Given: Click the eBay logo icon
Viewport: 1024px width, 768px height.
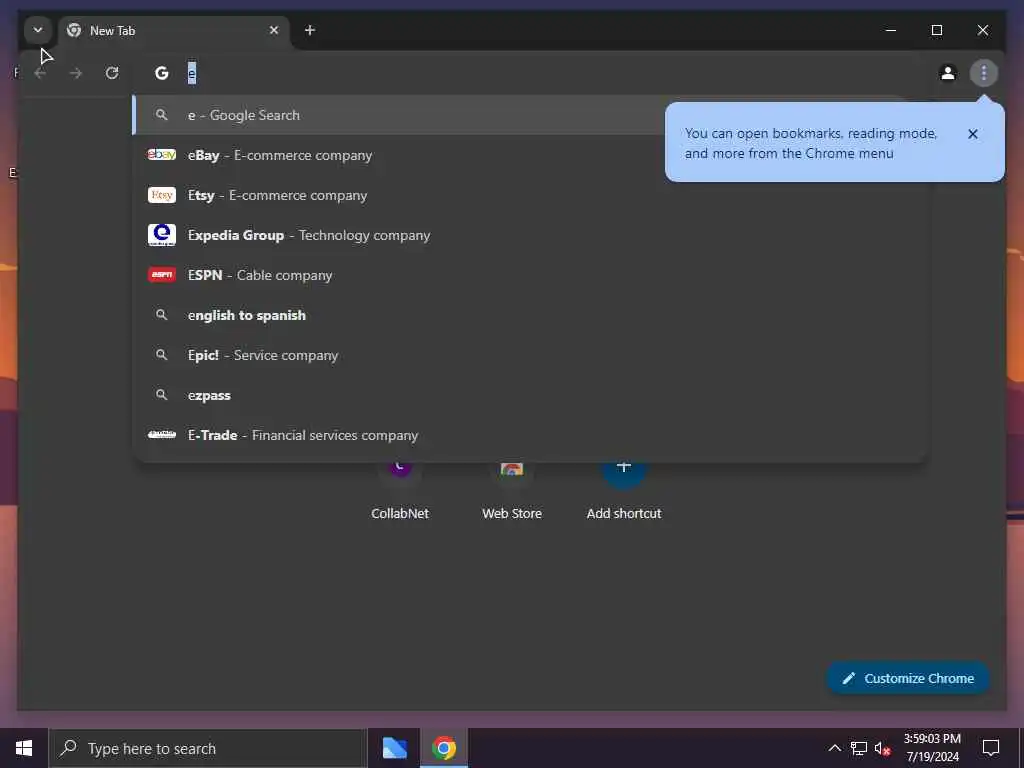Looking at the screenshot, I should pos(161,155).
